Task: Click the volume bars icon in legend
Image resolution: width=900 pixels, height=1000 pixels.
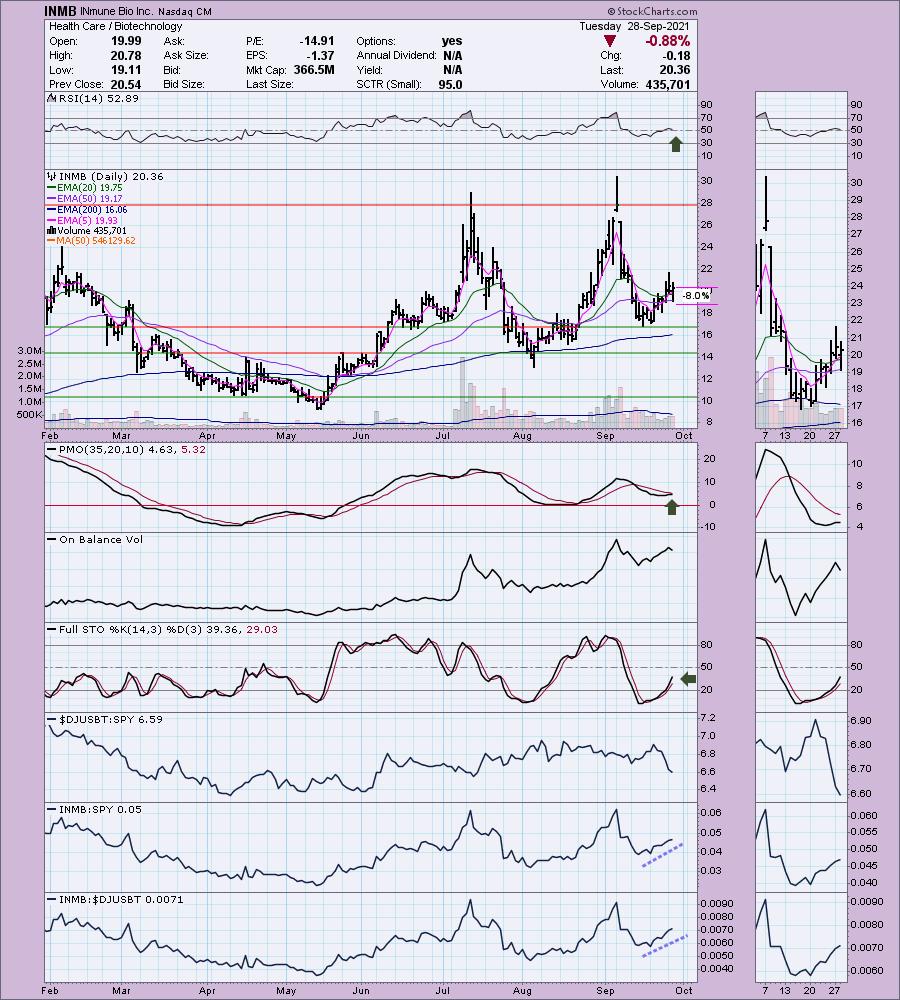Action: 51,230
